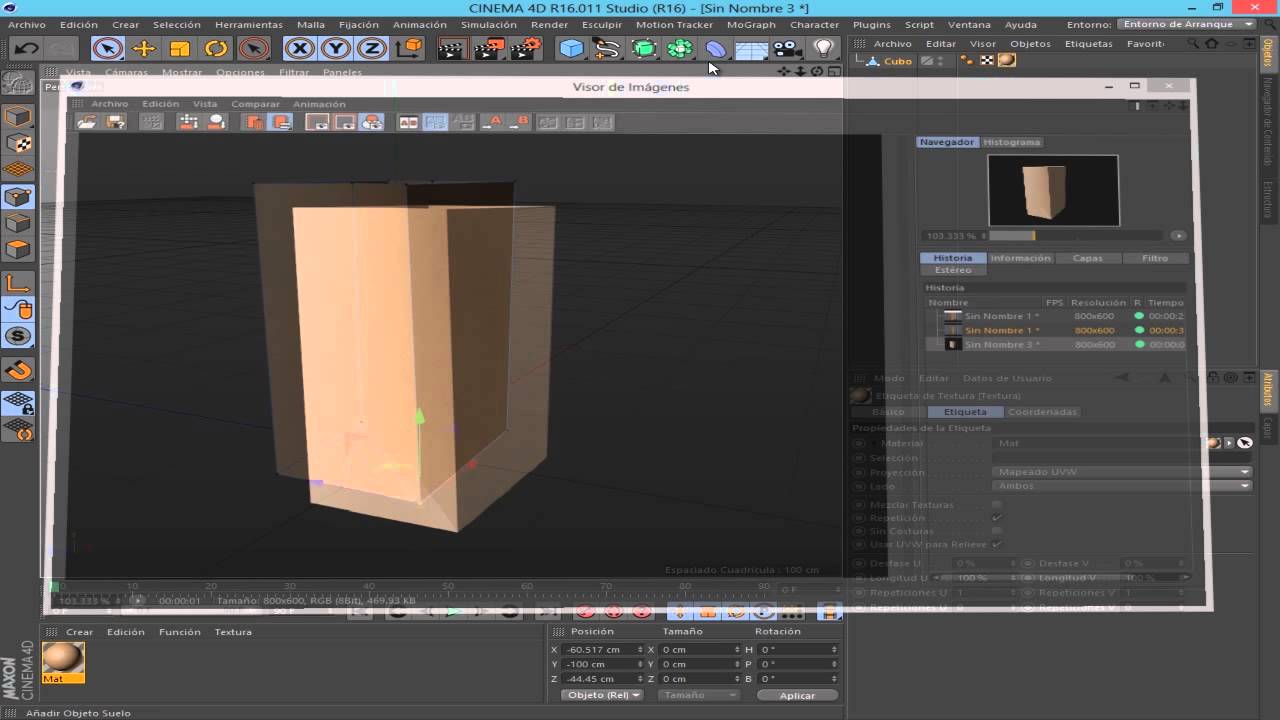Image resolution: width=1280 pixels, height=720 pixels.
Task: Open the green array modeling icon
Action: pyautogui.click(x=680, y=48)
